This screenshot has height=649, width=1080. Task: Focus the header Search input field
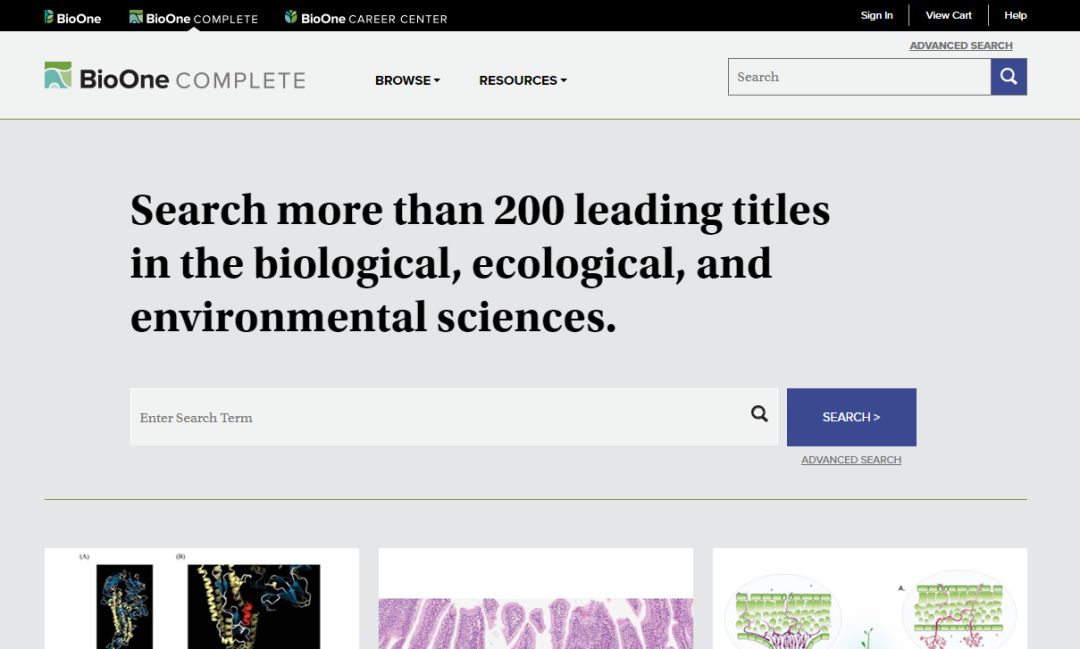(860, 76)
